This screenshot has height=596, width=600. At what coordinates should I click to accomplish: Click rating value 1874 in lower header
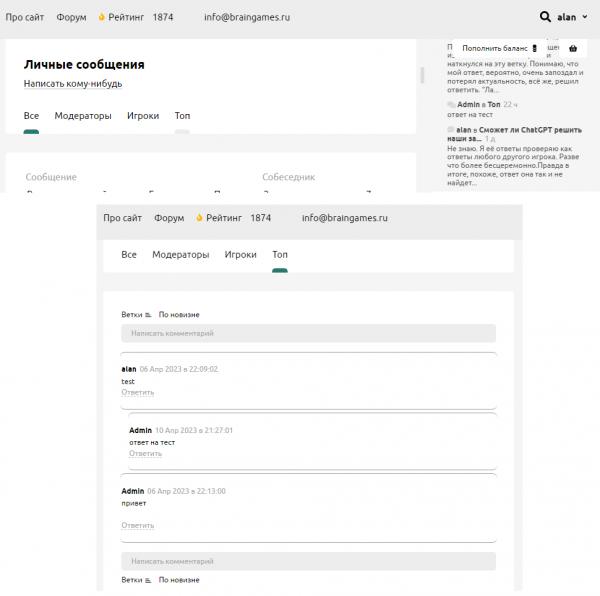click(x=261, y=218)
